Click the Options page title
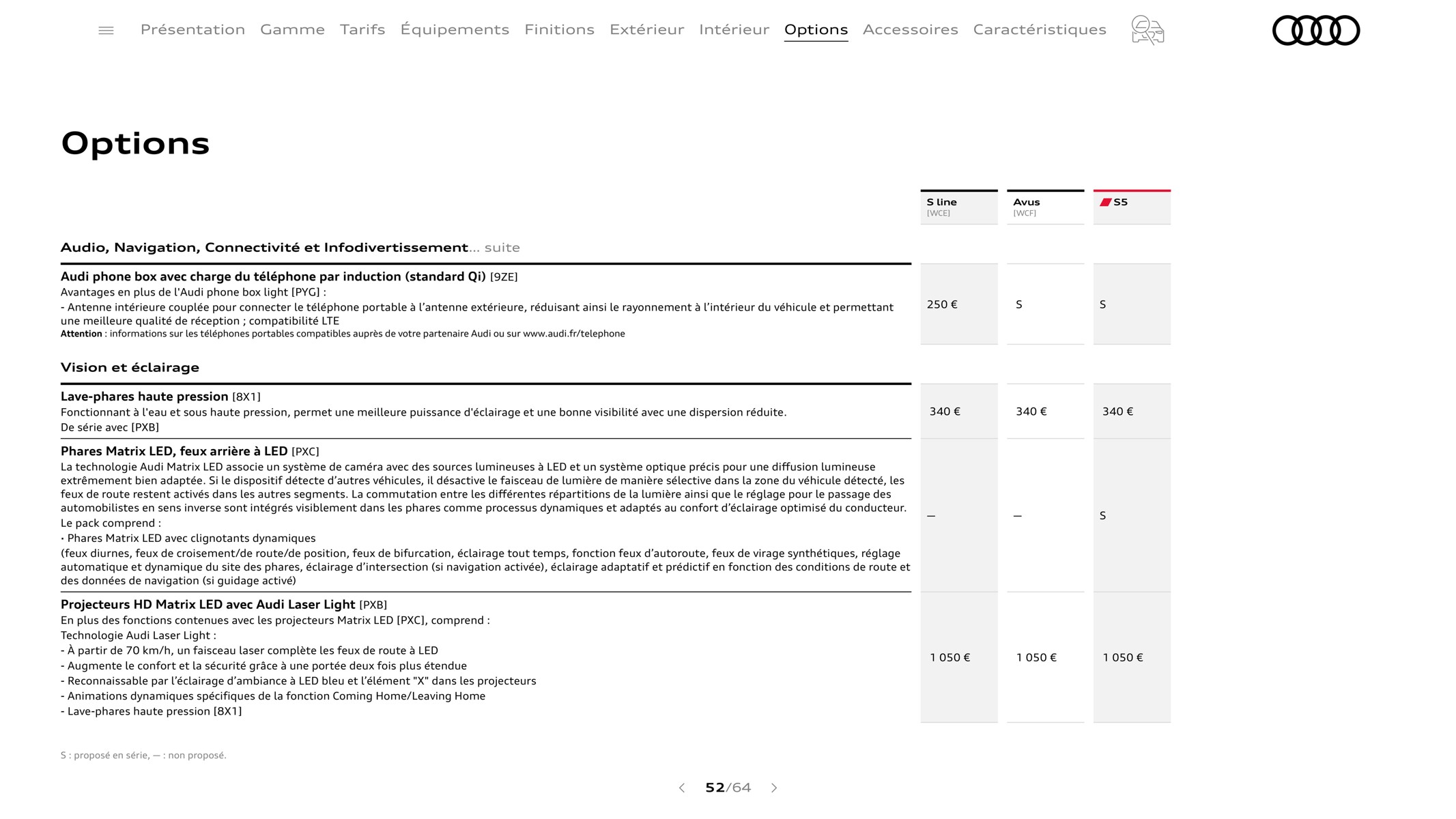 click(135, 143)
